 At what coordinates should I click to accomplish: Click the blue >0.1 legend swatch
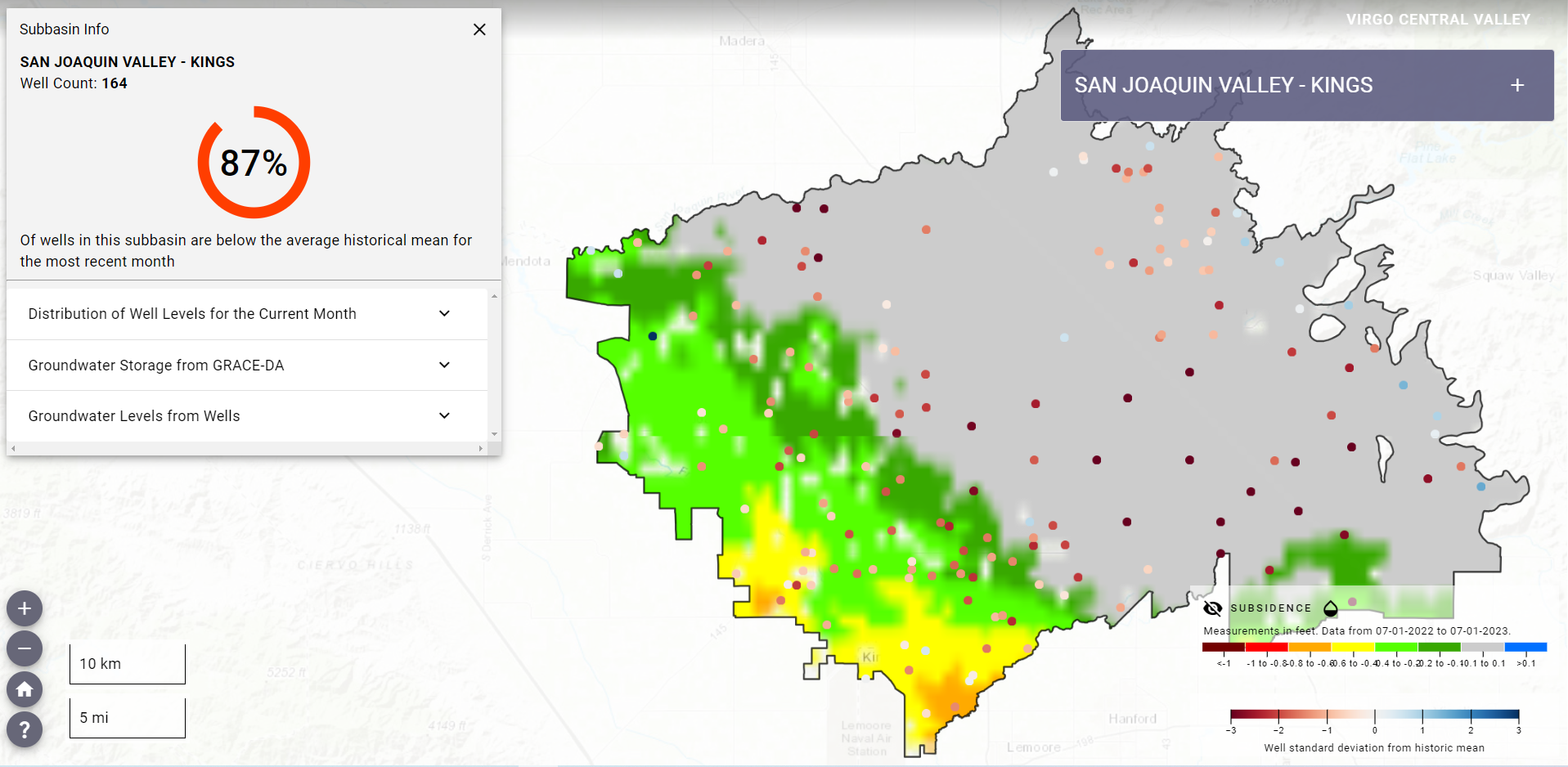pyautogui.click(x=1526, y=647)
